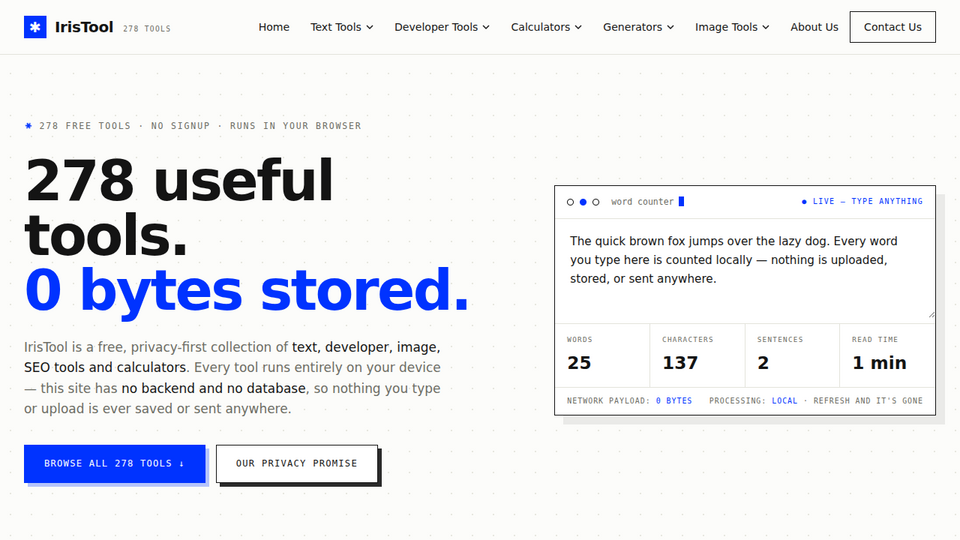This screenshot has height=540, width=960.
Task: Open the Text Tools menu
Action: pos(342,27)
